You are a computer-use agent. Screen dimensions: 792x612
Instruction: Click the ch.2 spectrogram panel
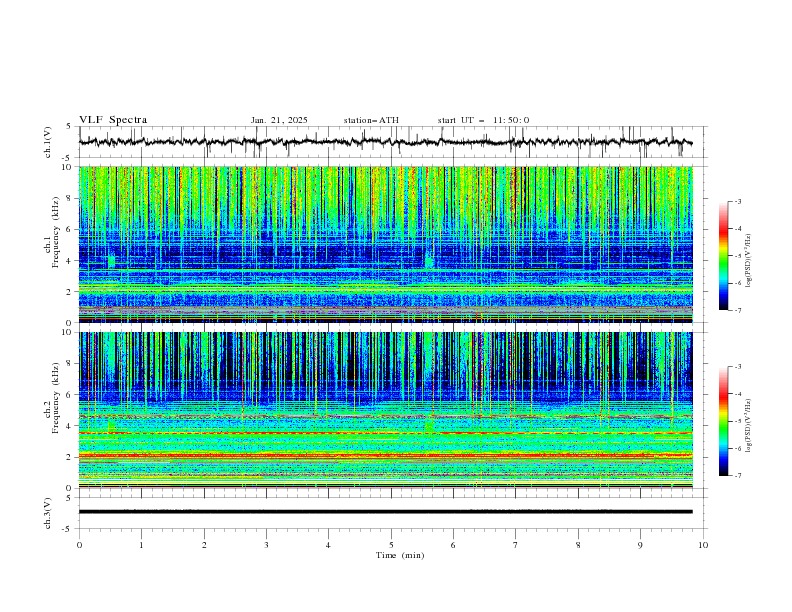pos(385,410)
